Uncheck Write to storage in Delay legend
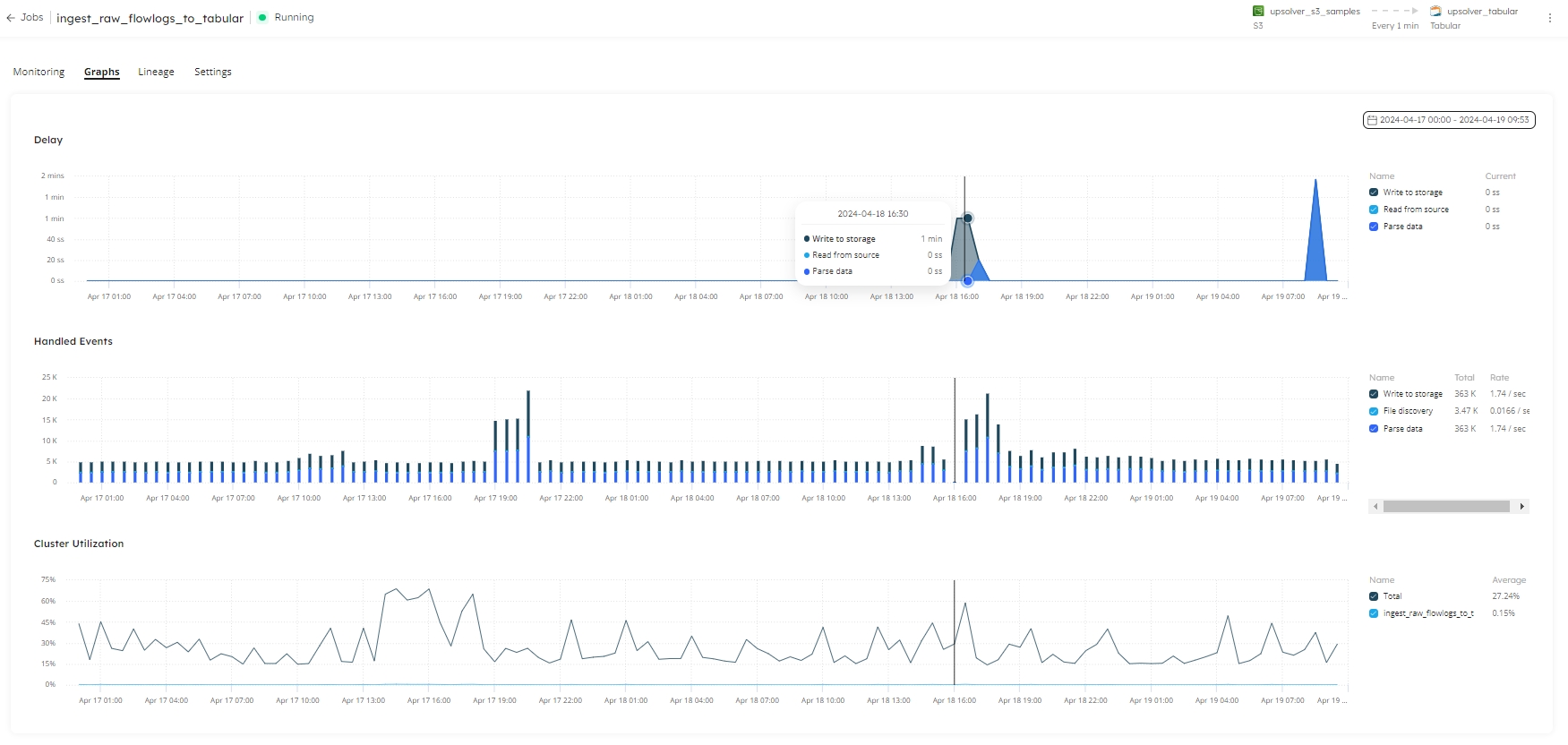Screen dimensions: 1568x745 tap(1374, 193)
